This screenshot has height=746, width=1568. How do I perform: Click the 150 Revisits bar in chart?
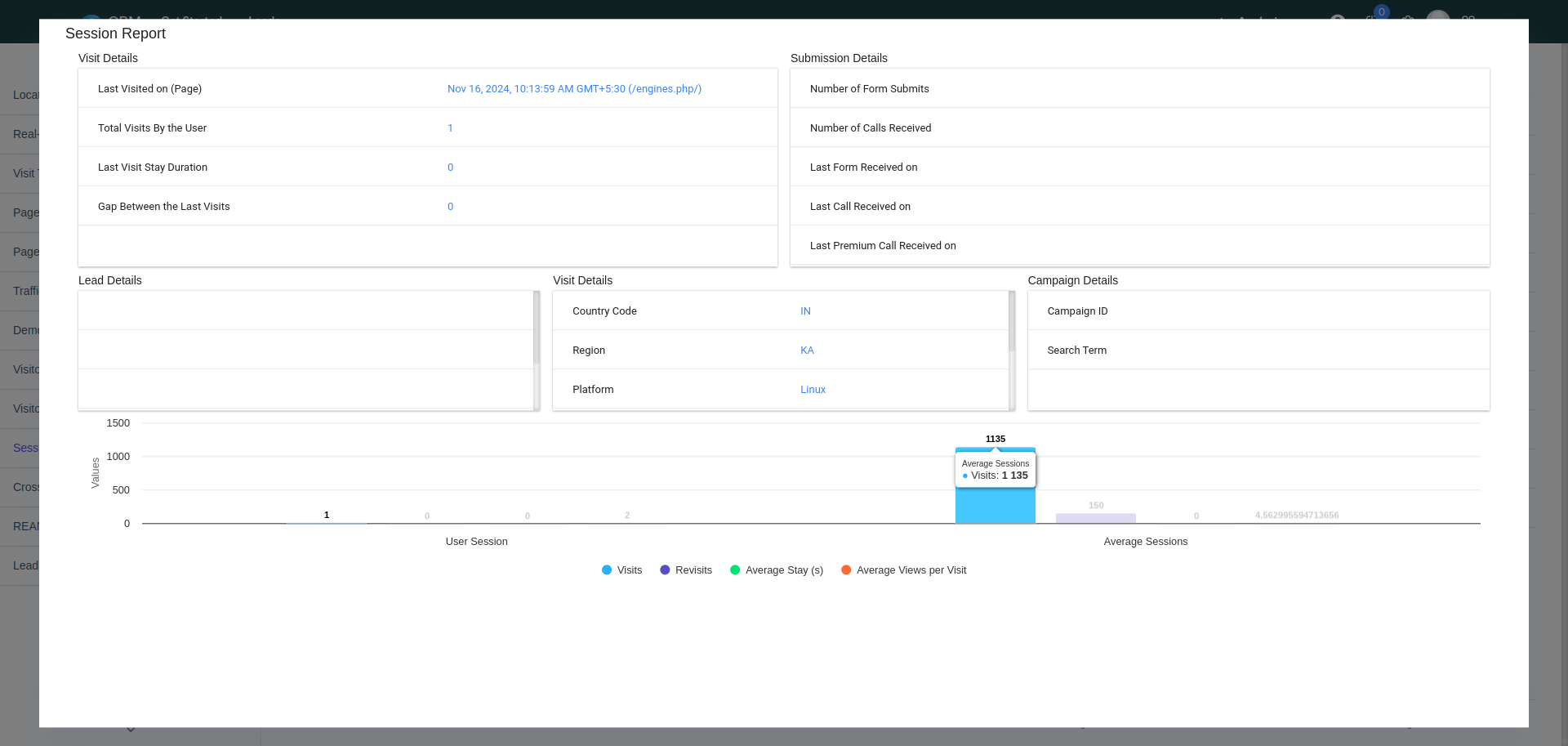(1096, 519)
